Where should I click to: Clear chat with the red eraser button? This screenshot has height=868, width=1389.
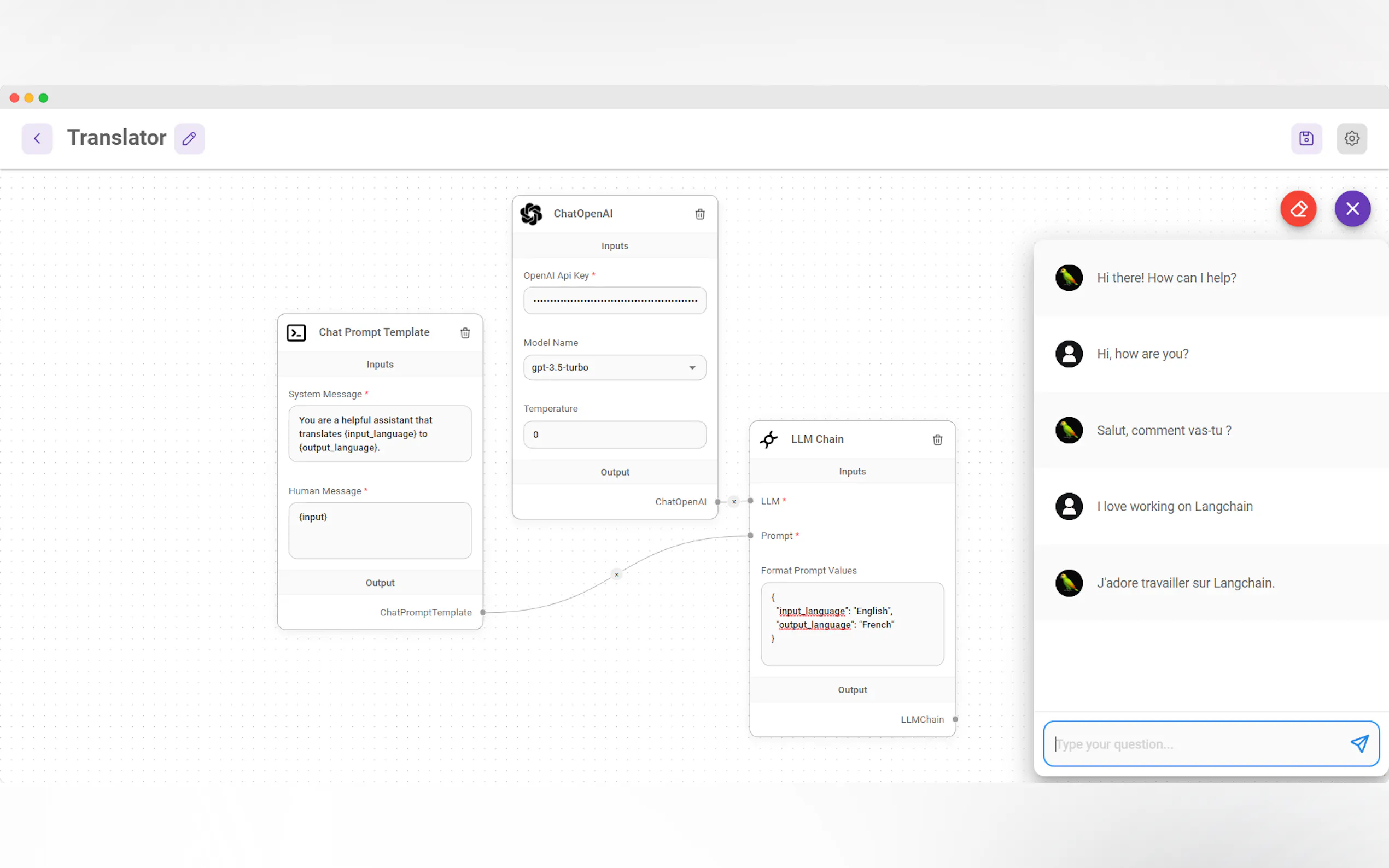(x=1298, y=208)
